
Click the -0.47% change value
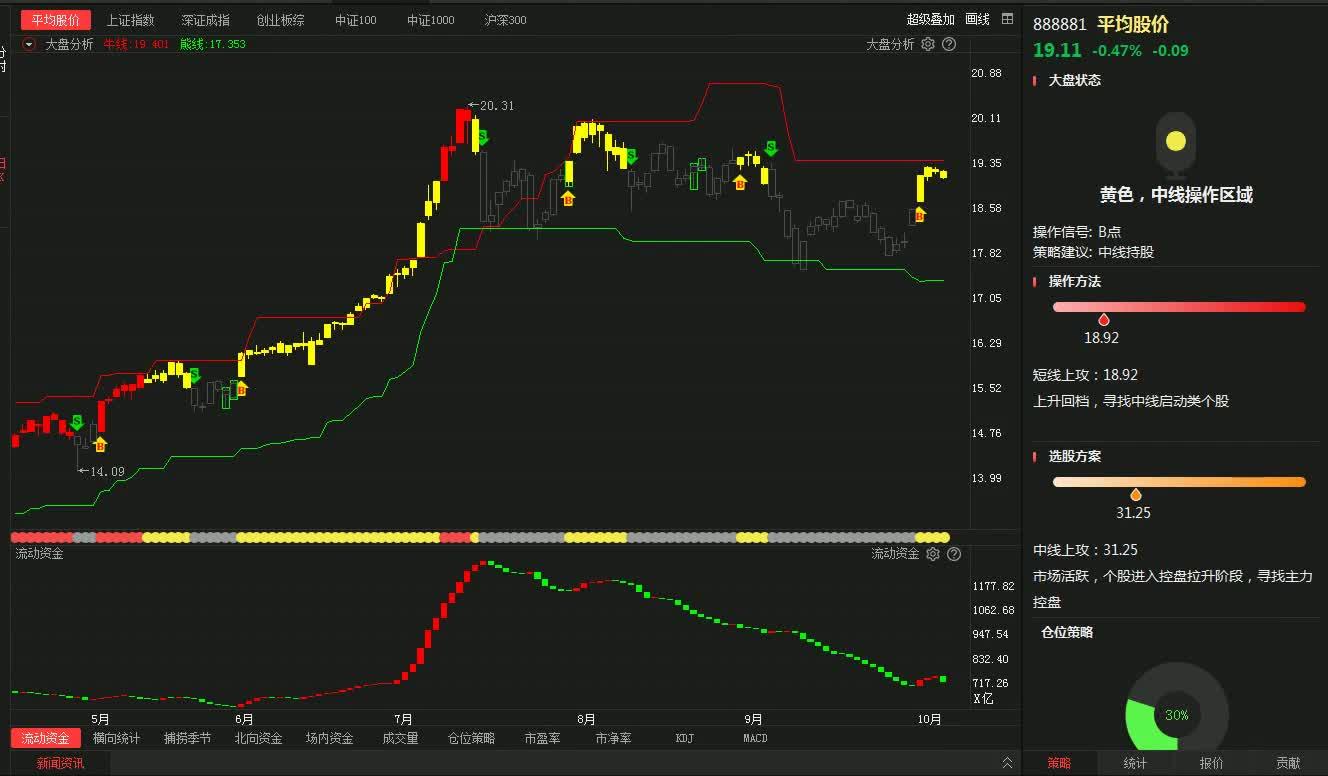pyautogui.click(x=1117, y=51)
